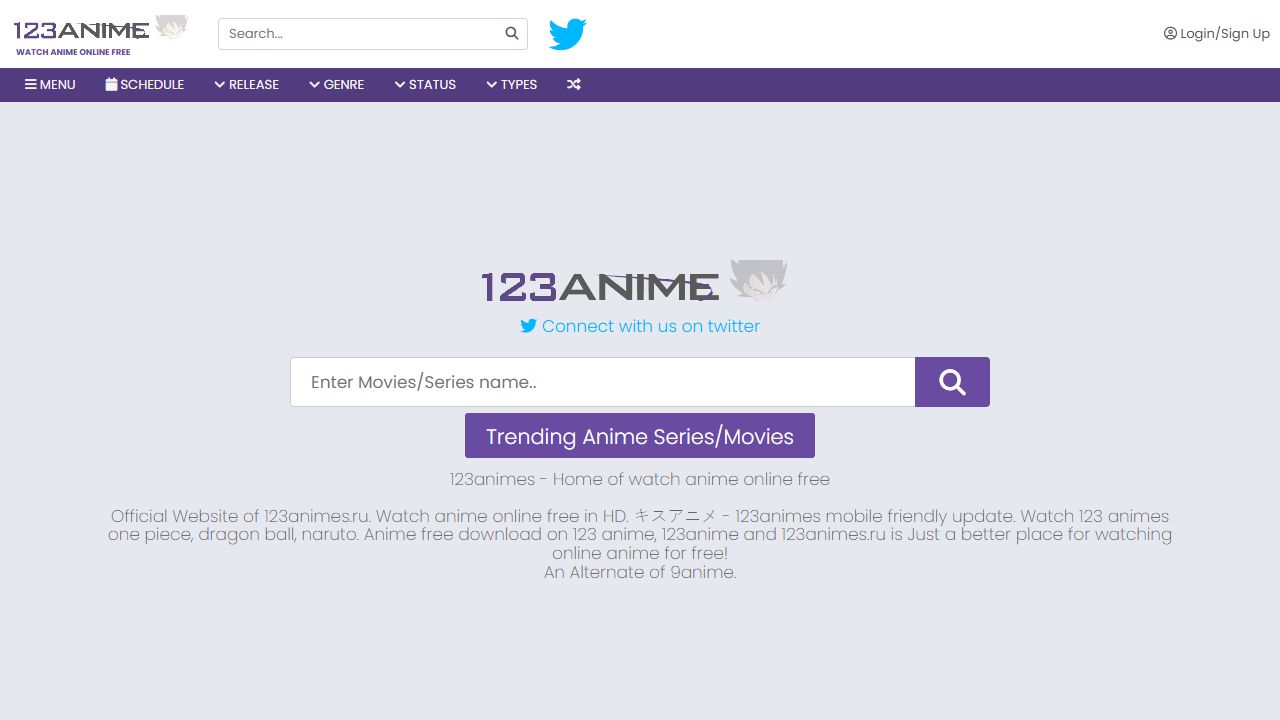The width and height of the screenshot is (1280, 720).
Task: Focus the Enter Movies/Series name field
Action: pyautogui.click(x=603, y=382)
